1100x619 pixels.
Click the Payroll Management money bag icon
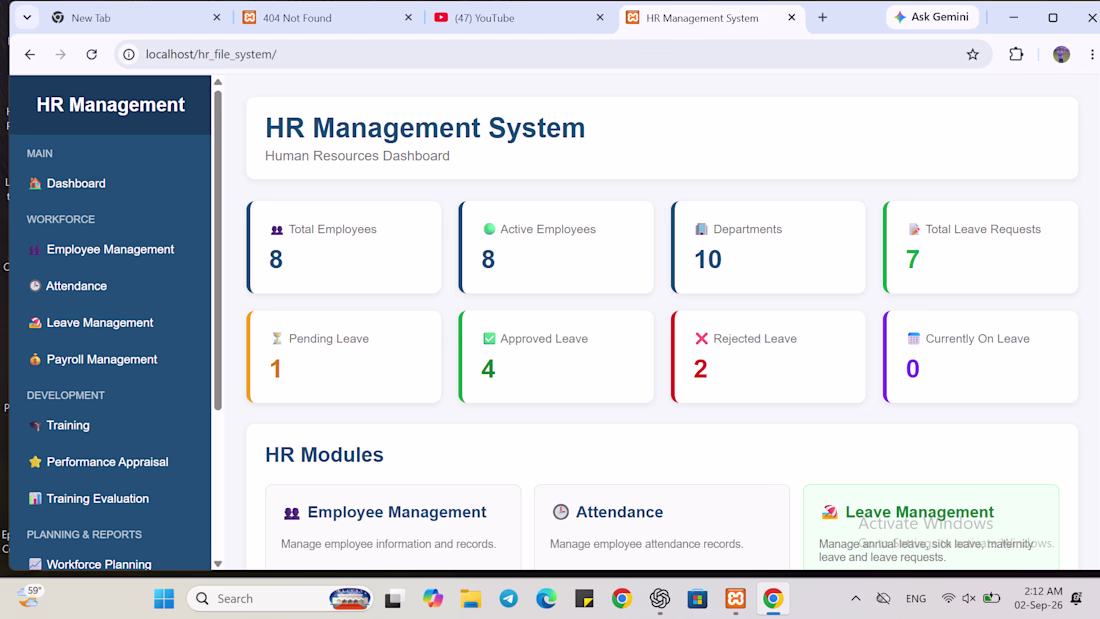click(35, 359)
